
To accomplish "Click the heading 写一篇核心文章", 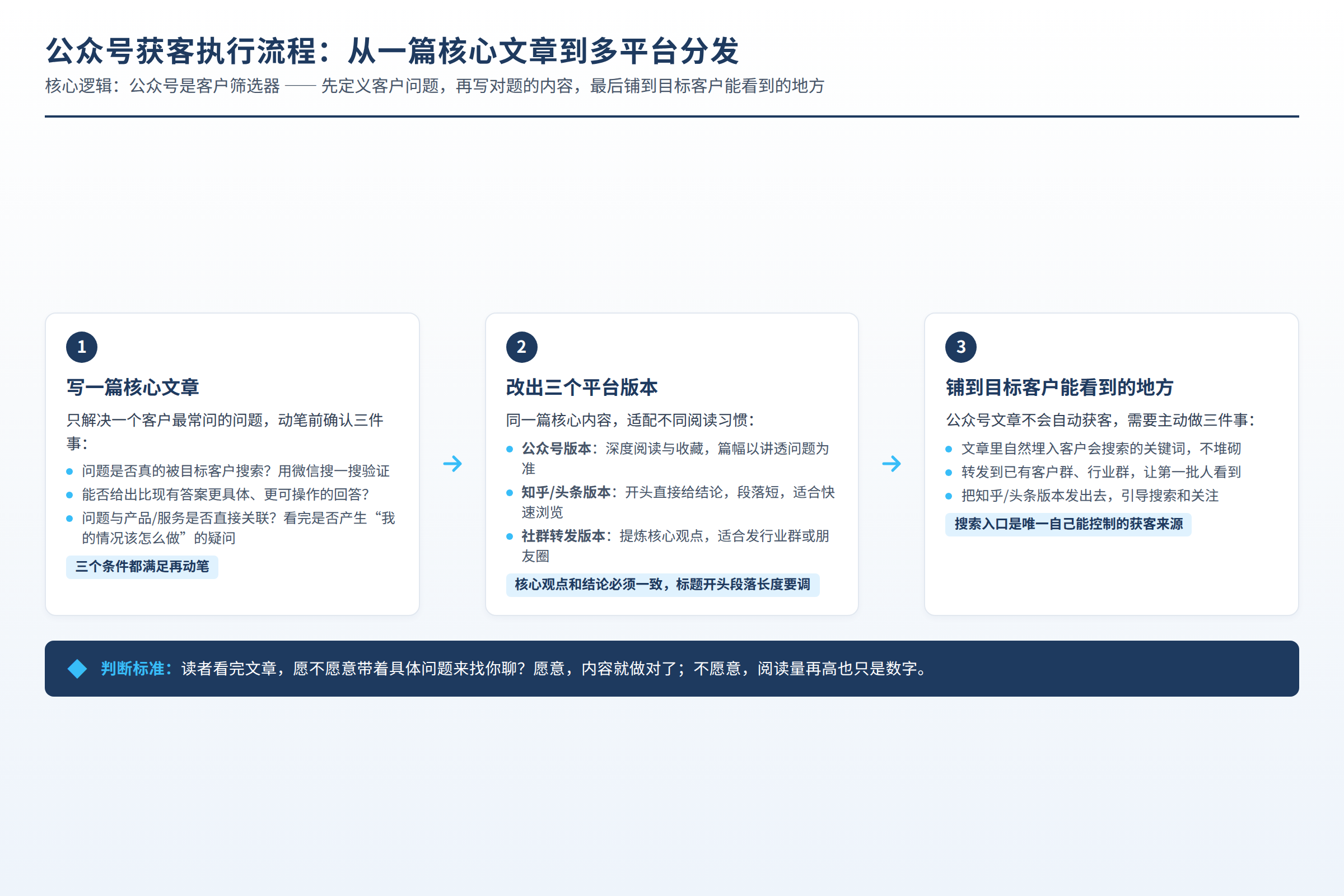I will pyautogui.click(x=133, y=388).
